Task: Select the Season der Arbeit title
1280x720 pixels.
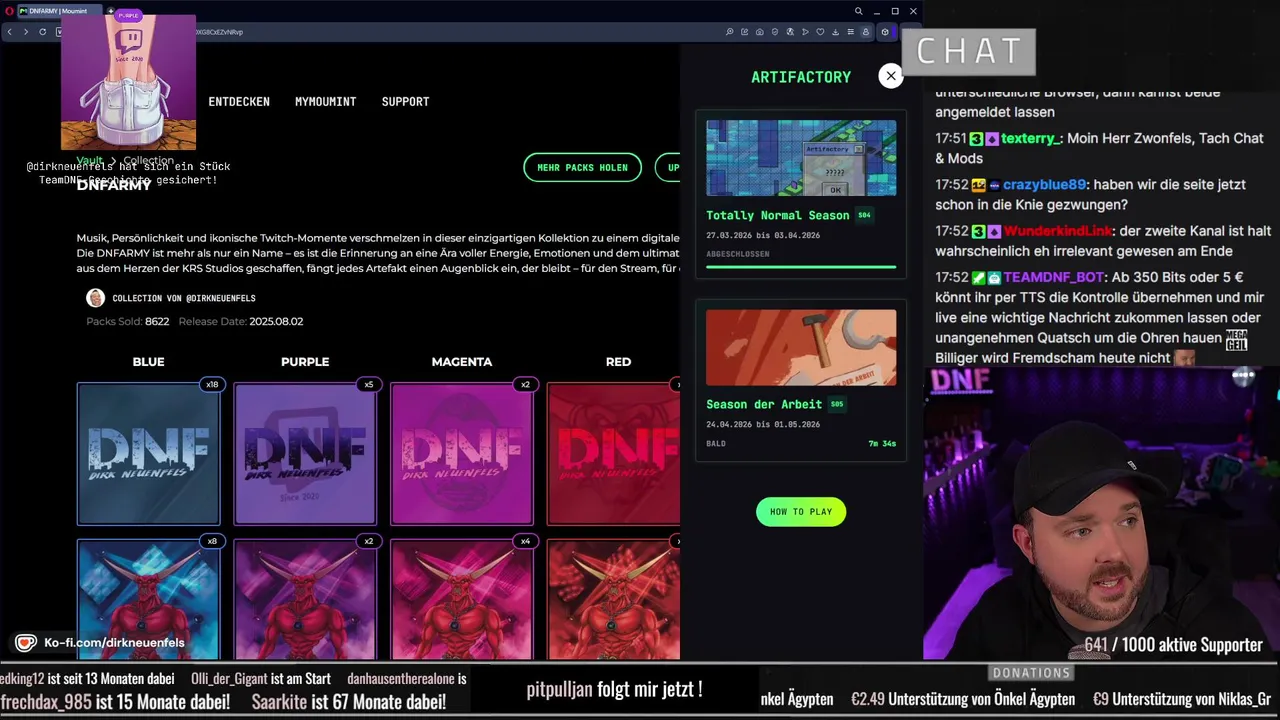Action: click(x=764, y=404)
